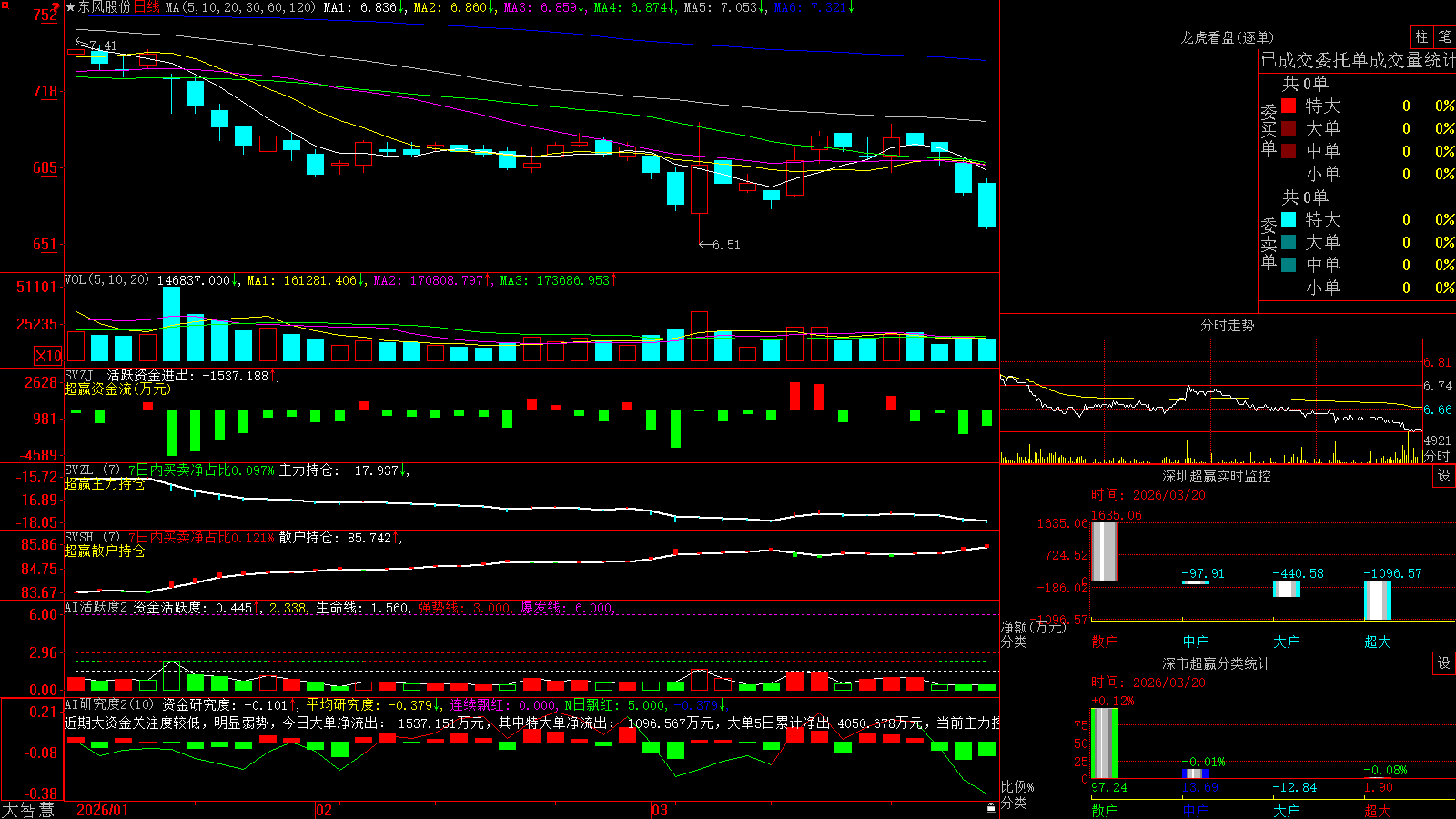Screen dimensions: 1456x819
Task: Click the 中户 label in 深圳超赢实时监控
Action: point(1196,642)
